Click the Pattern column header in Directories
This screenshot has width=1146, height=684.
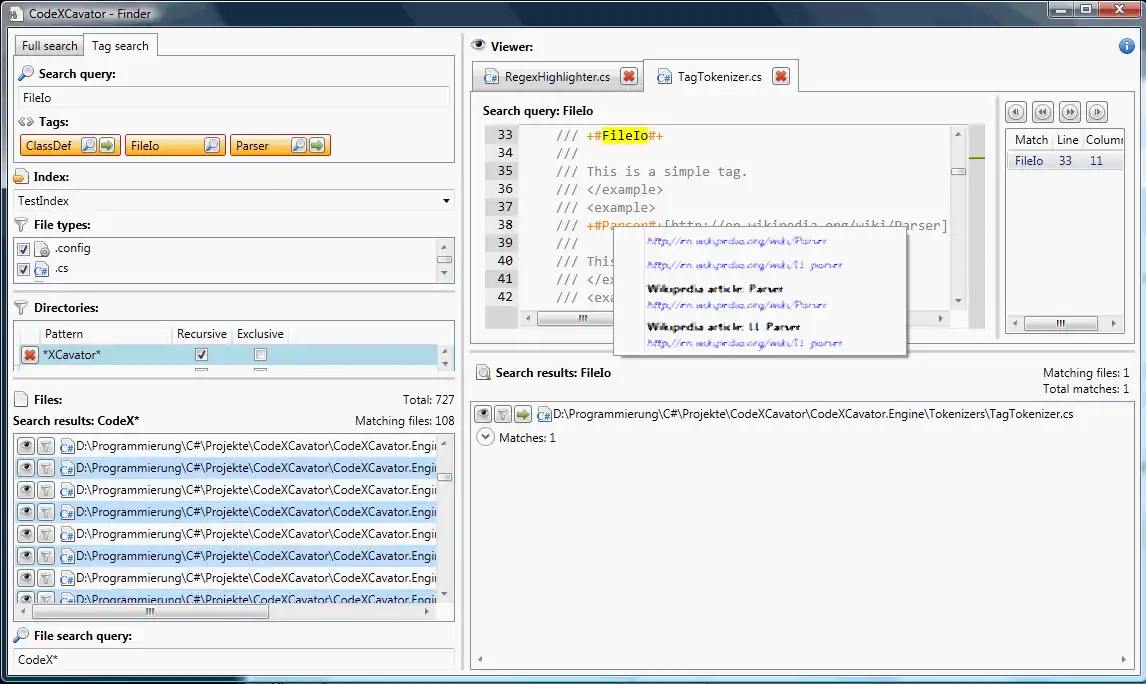[x=64, y=334]
